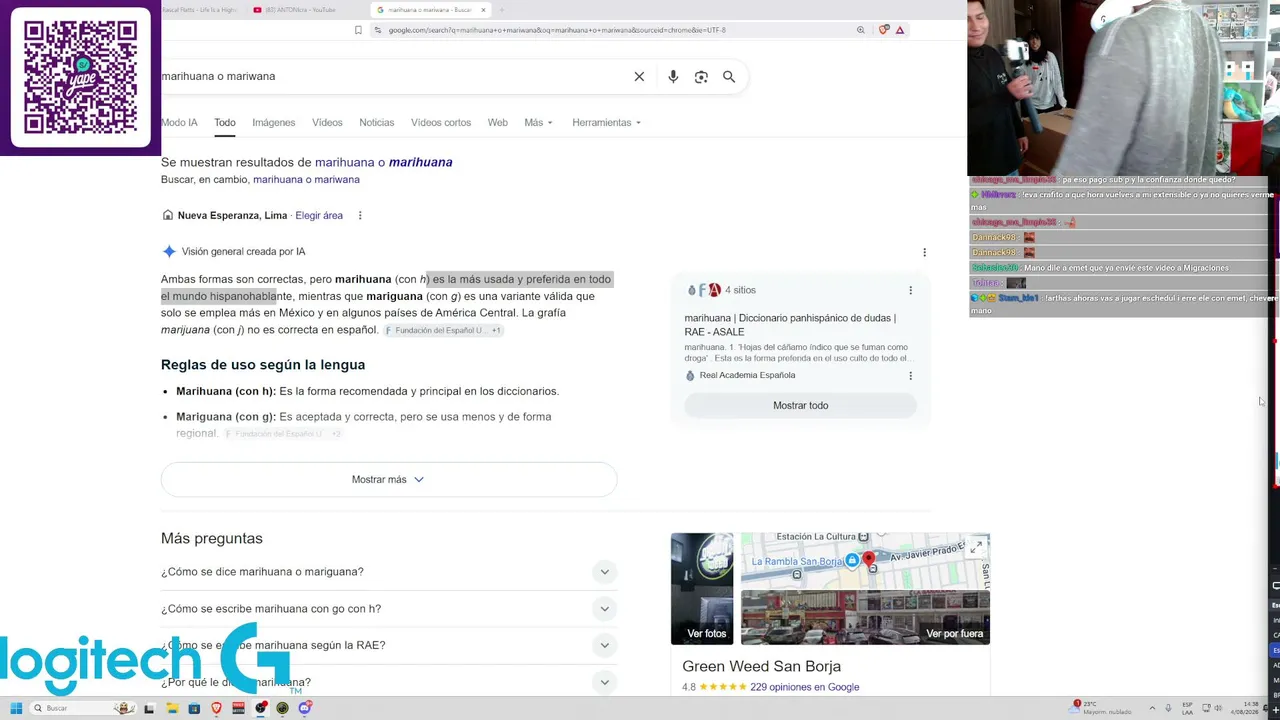Image resolution: width=1280 pixels, height=720 pixels.
Task: Open Discord from the taskbar
Action: coord(305,708)
